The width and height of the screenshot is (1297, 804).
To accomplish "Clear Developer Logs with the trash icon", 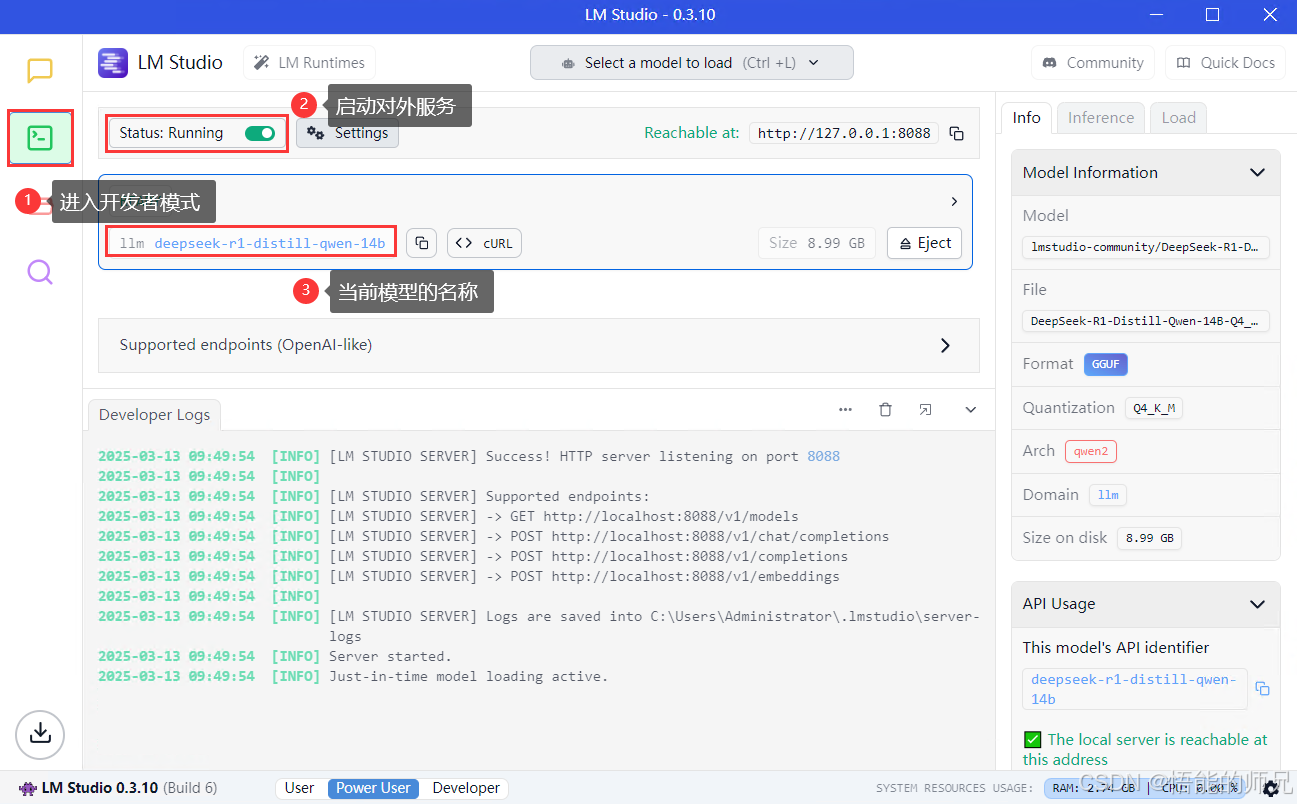I will coord(885,410).
